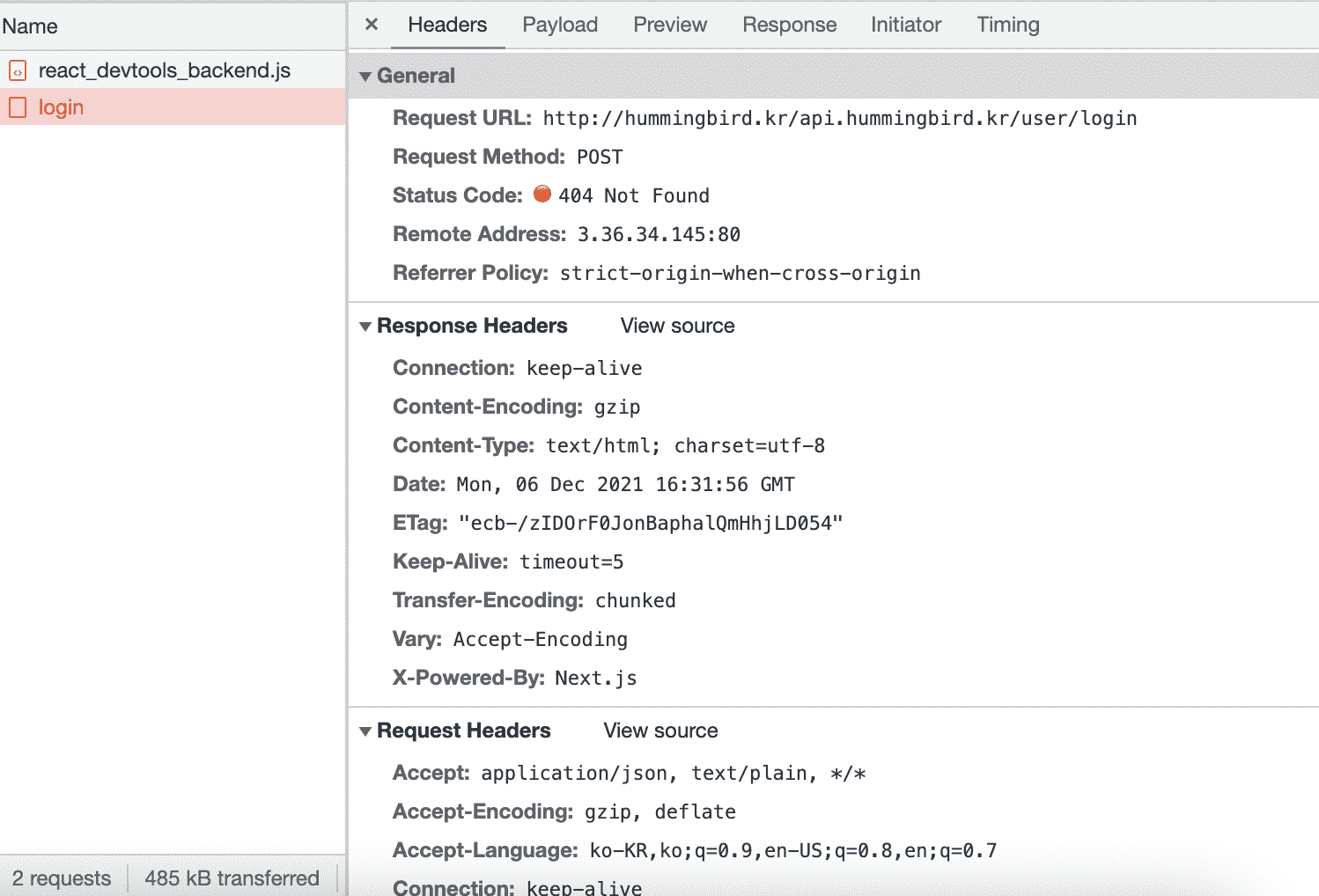
Task: Open the Timing tab
Action: pos(1008,25)
